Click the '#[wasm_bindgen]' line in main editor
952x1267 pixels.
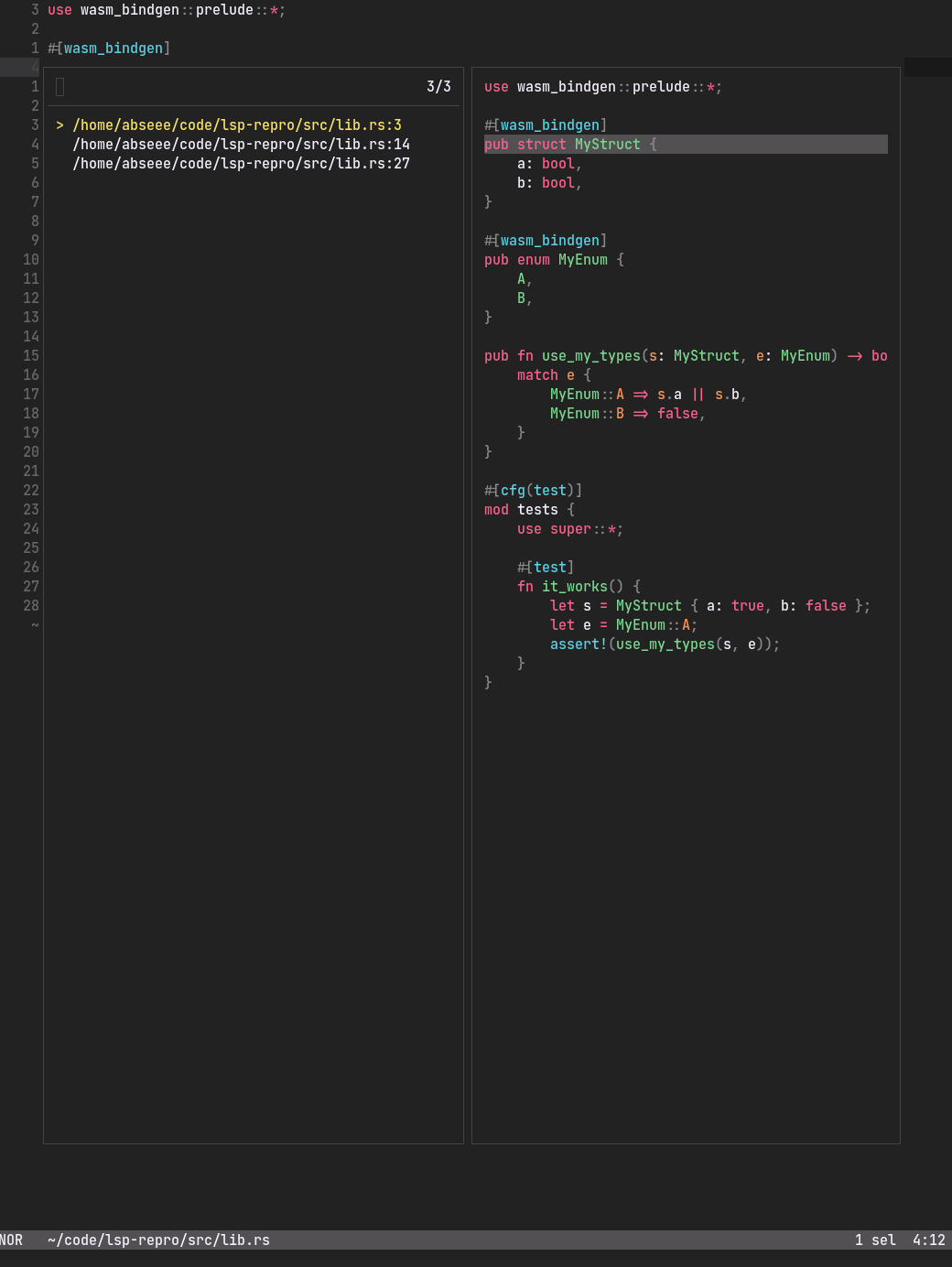109,49
